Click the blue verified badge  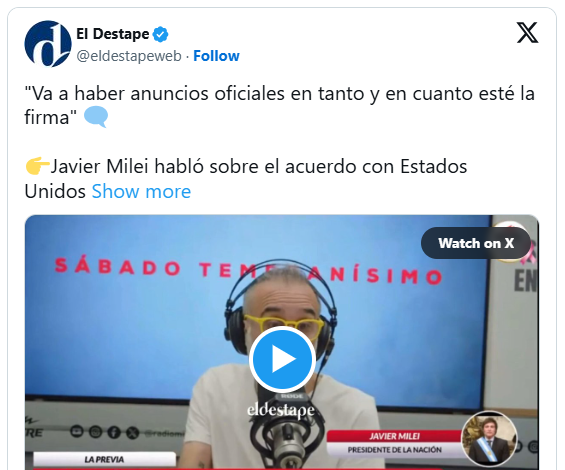pos(160,34)
